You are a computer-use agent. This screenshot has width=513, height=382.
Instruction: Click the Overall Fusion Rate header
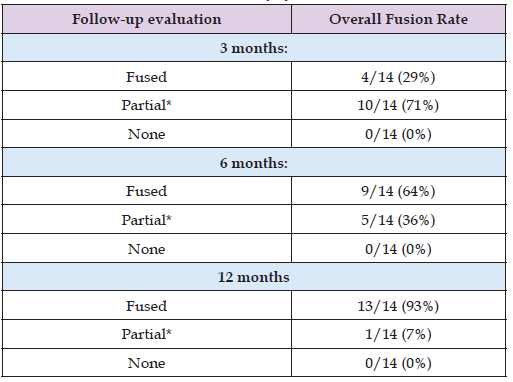tap(398, 19)
